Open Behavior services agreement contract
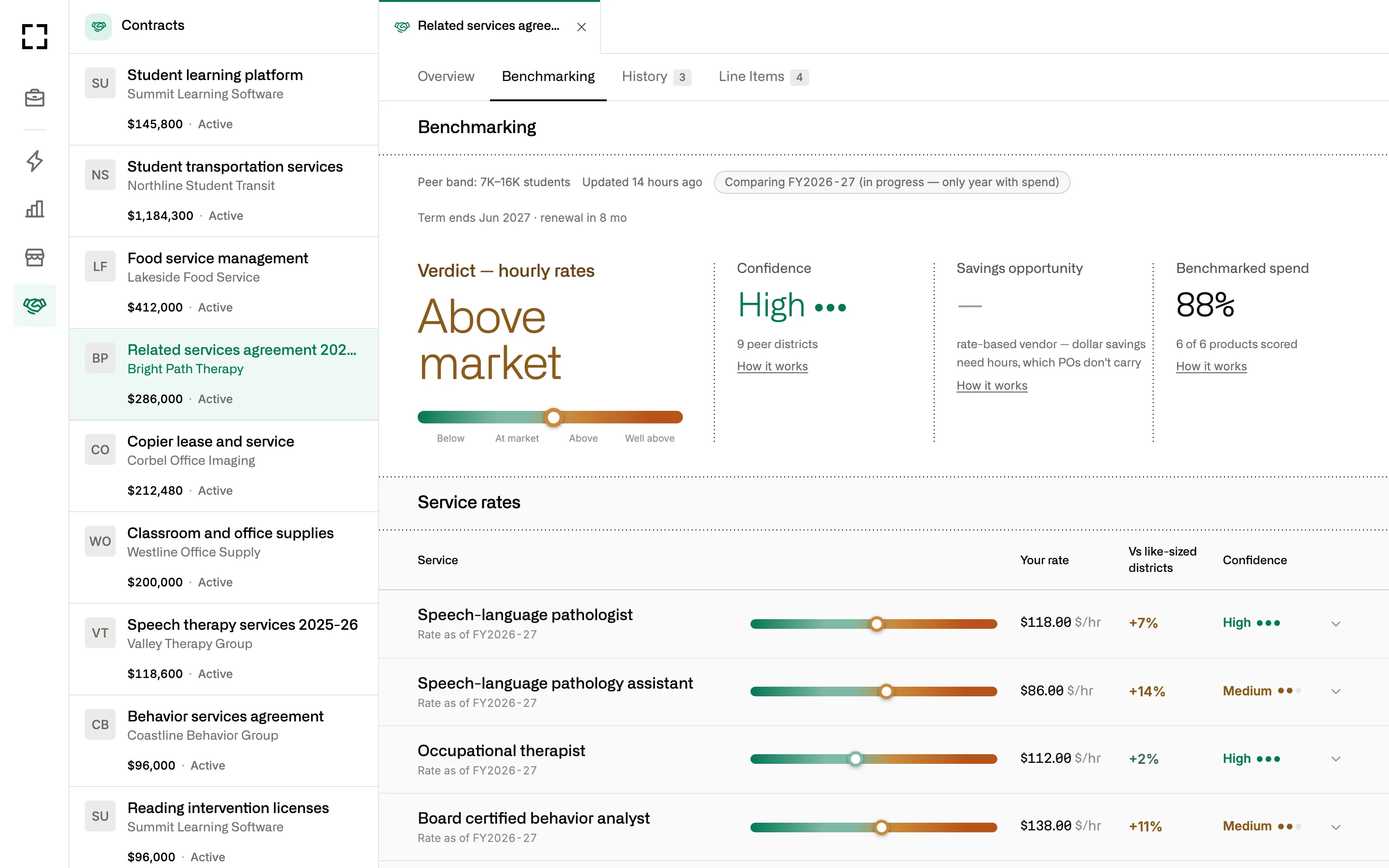This screenshot has height=868, width=1389. click(224, 741)
